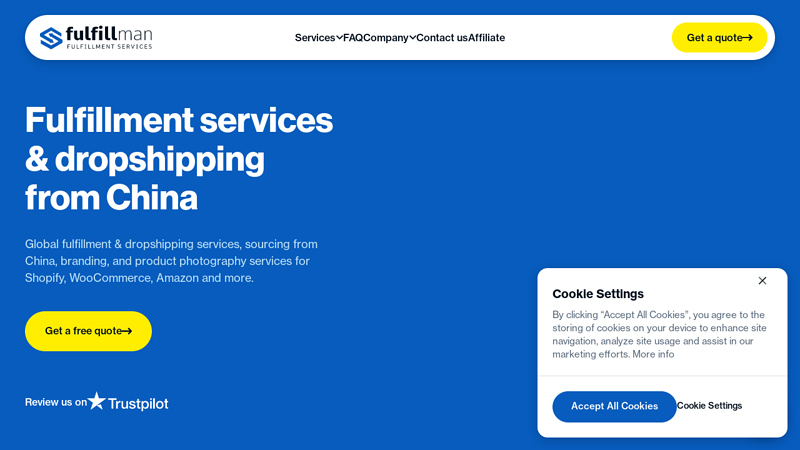
Task: Click the More info cookie link
Action: pyautogui.click(x=653, y=354)
